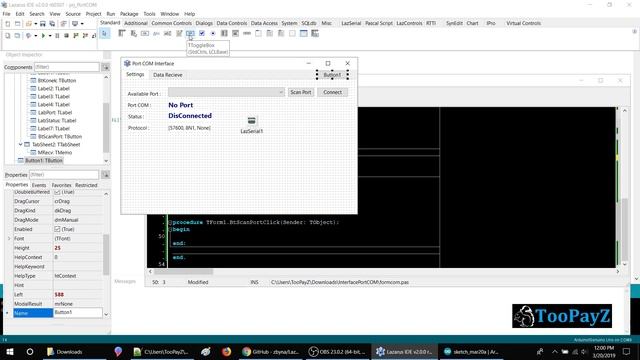Toggle the DoubleBuffered property checkbox
Image resolution: width=640 pixels, height=360 pixels.
[x=57, y=192]
